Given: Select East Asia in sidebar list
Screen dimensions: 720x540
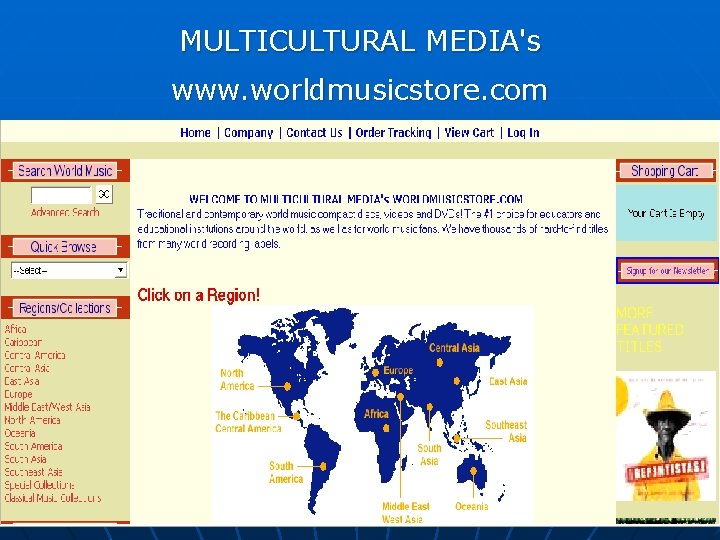Looking at the screenshot, I should click(x=22, y=381).
